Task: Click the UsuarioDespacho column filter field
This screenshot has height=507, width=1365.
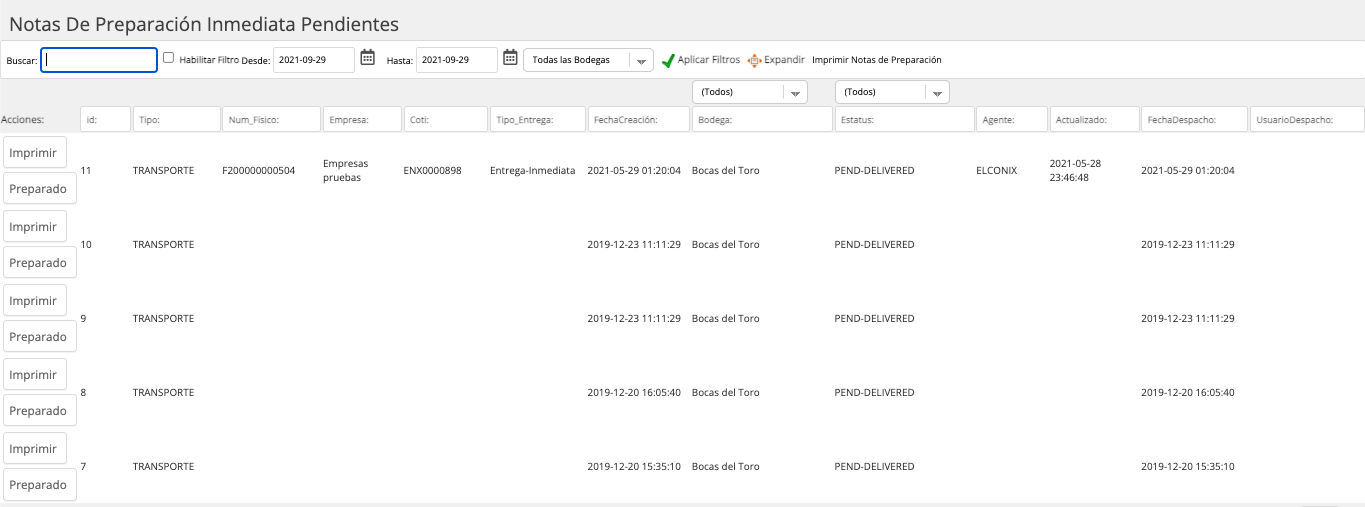Action: [1307, 119]
